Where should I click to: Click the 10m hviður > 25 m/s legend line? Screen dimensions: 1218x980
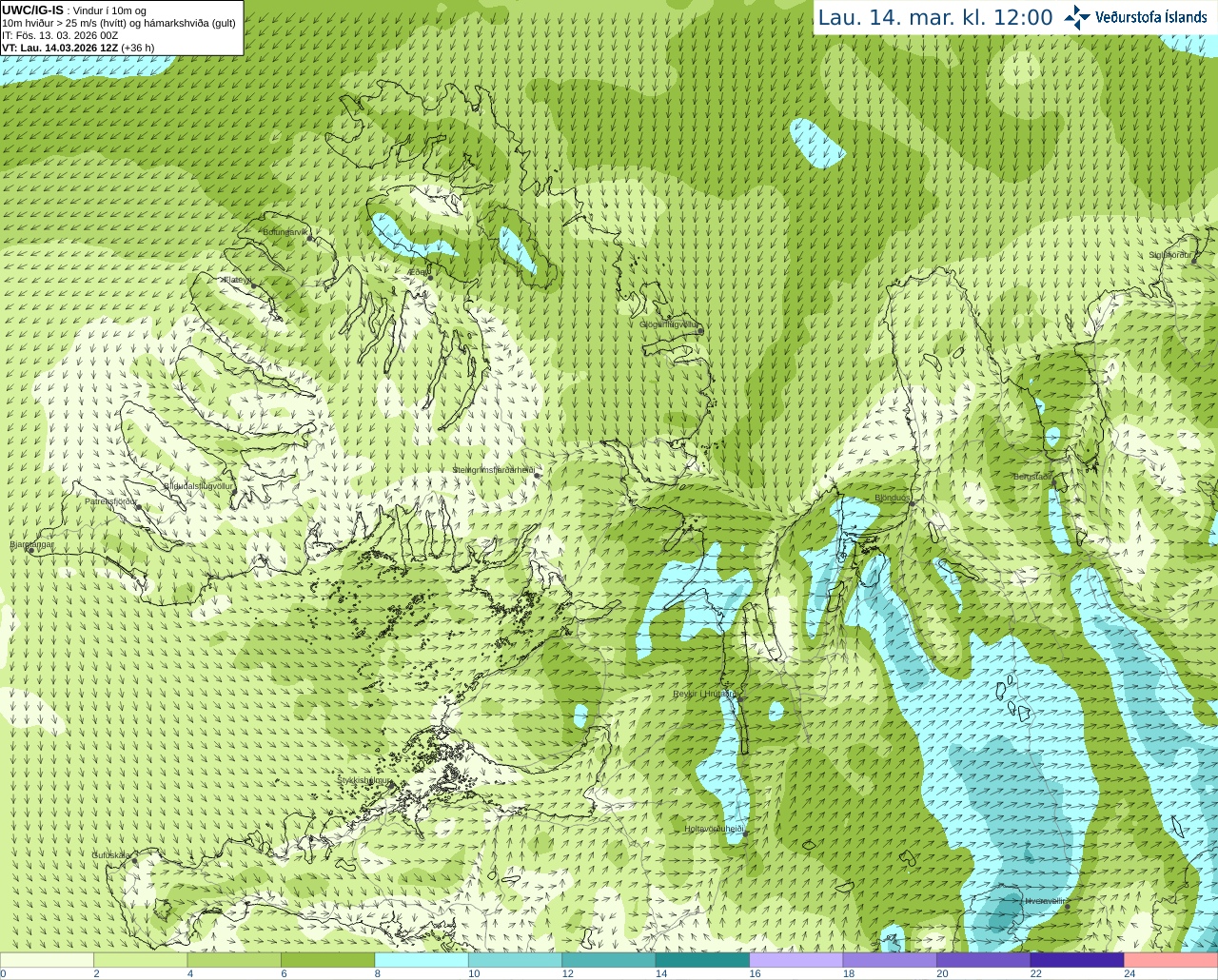pyautogui.click(x=119, y=23)
